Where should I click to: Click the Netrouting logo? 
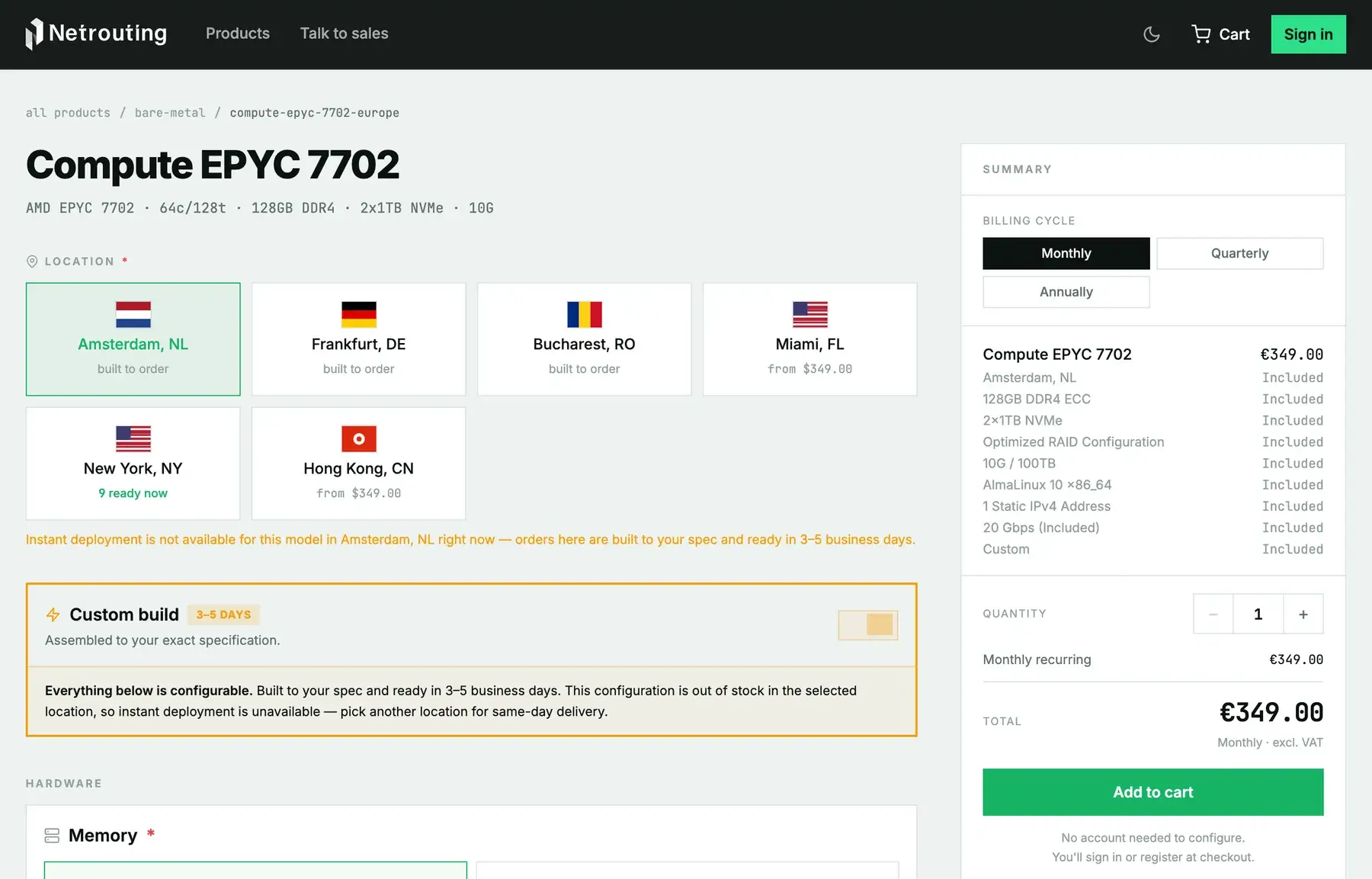point(96,34)
